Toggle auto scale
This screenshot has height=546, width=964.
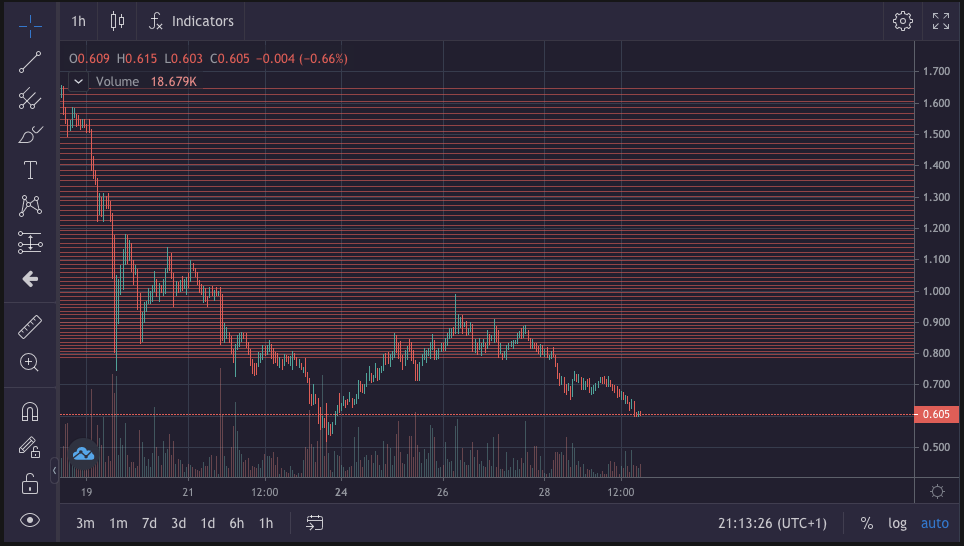click(934, 523)
